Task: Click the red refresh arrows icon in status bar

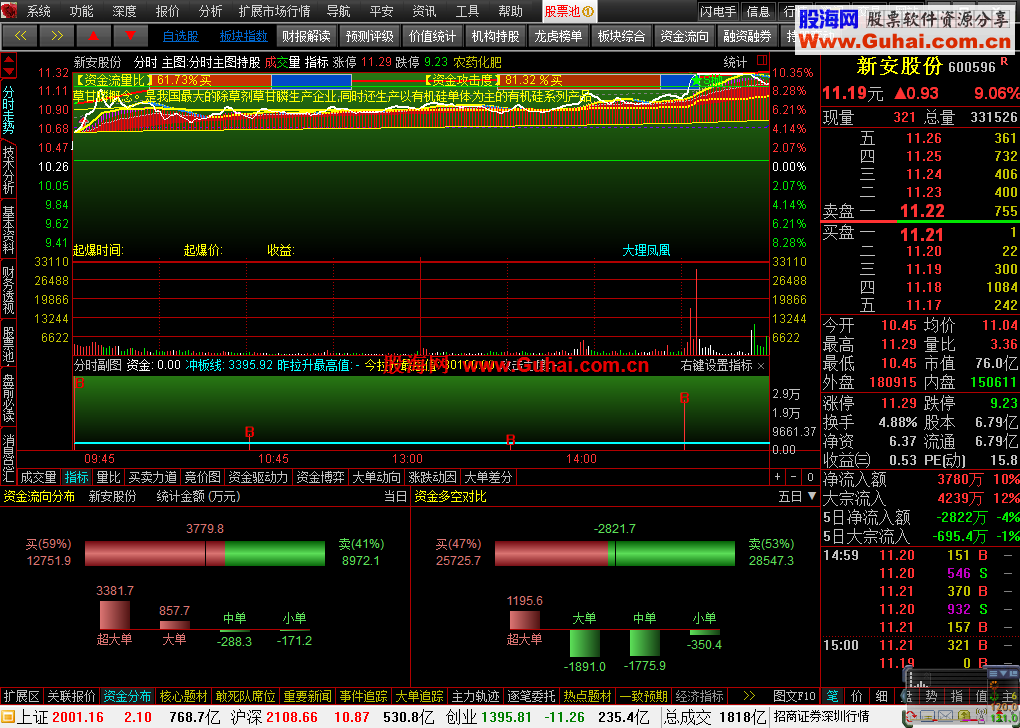Action: tap(910, 718)
